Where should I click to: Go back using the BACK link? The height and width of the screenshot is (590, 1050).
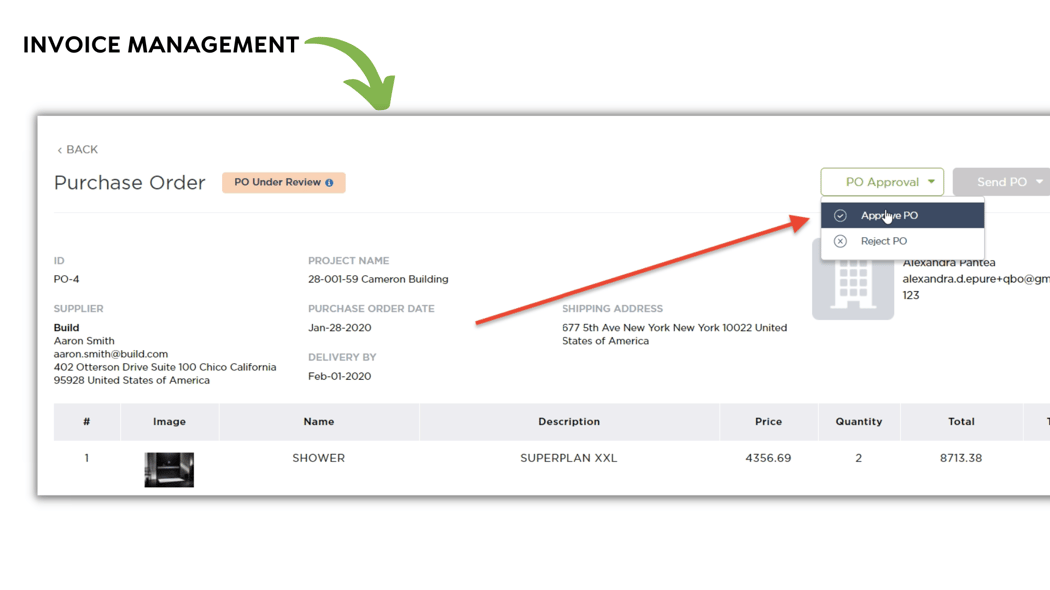point(81,150)
